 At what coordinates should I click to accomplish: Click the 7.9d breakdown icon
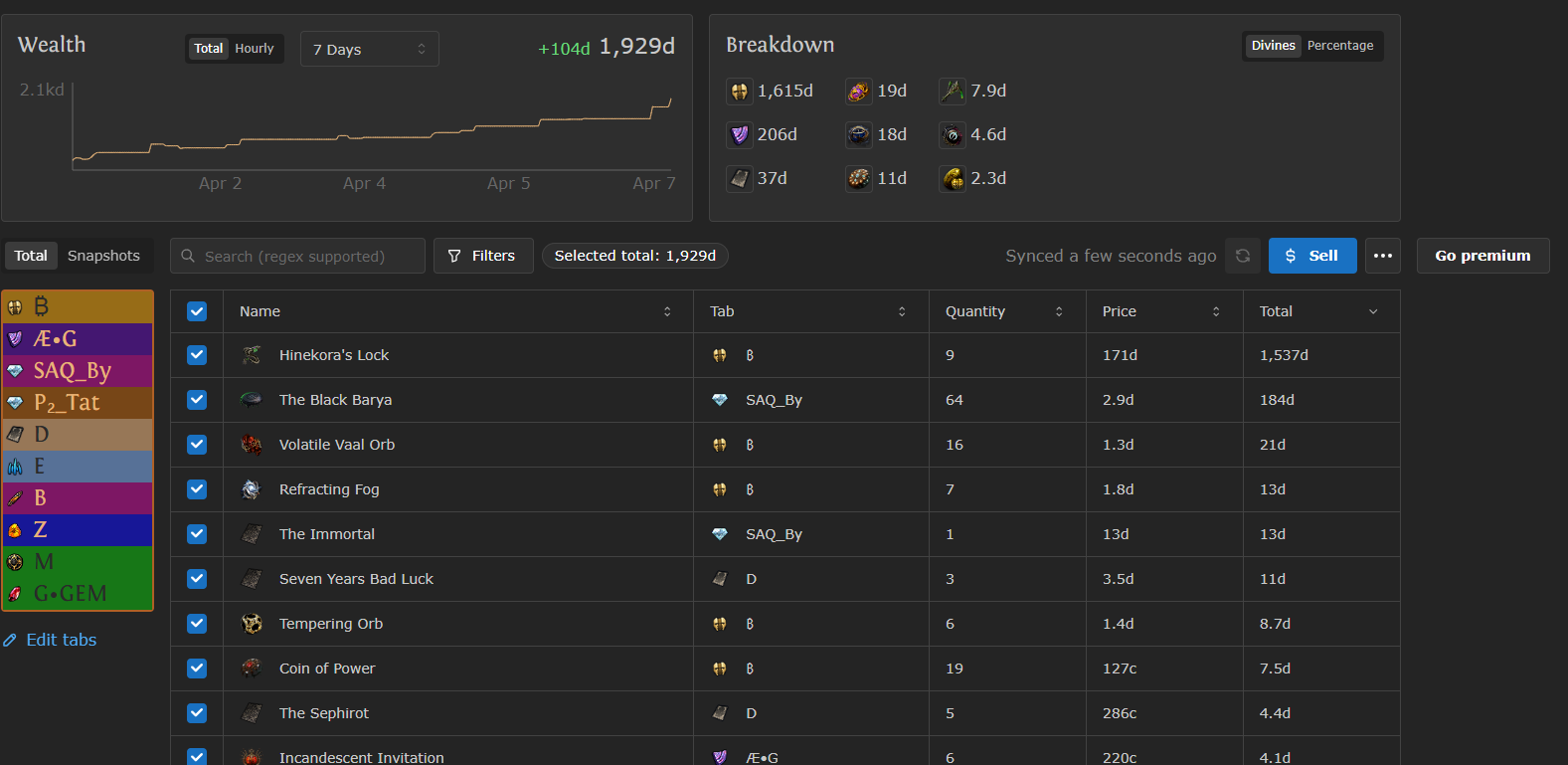tap(953, 92)
